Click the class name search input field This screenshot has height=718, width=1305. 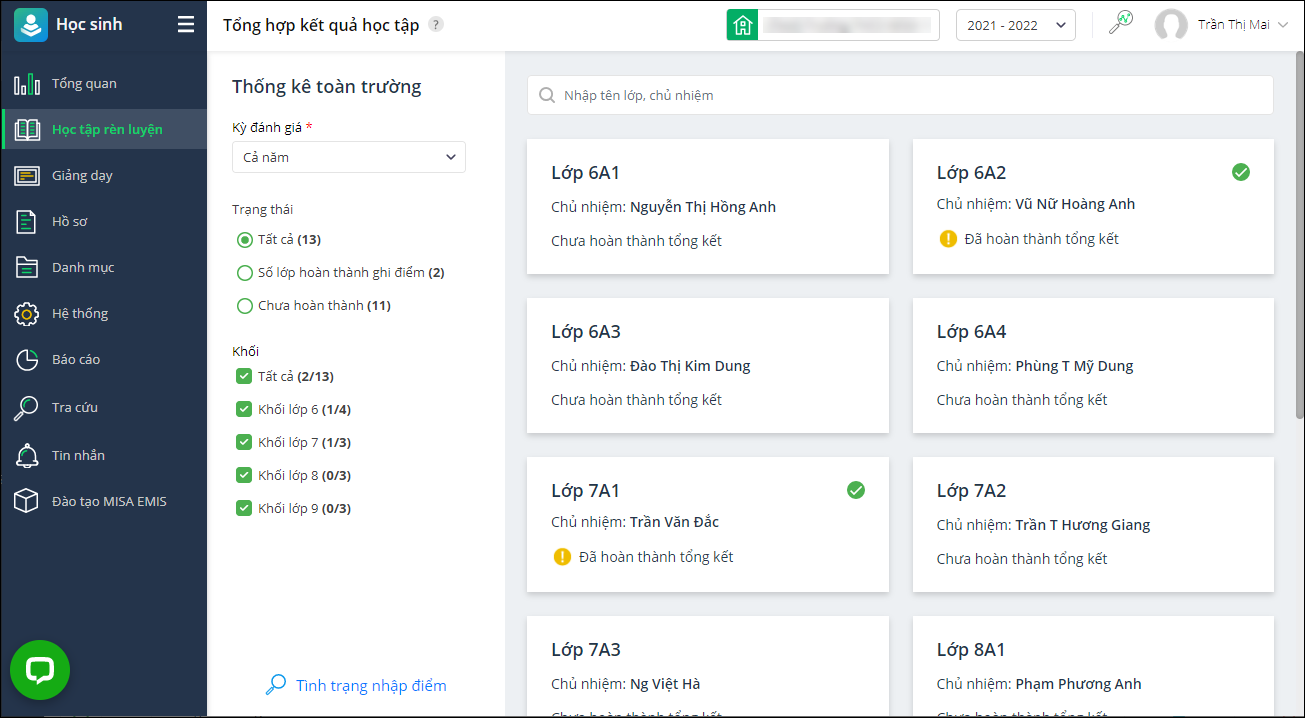[900, 95]
